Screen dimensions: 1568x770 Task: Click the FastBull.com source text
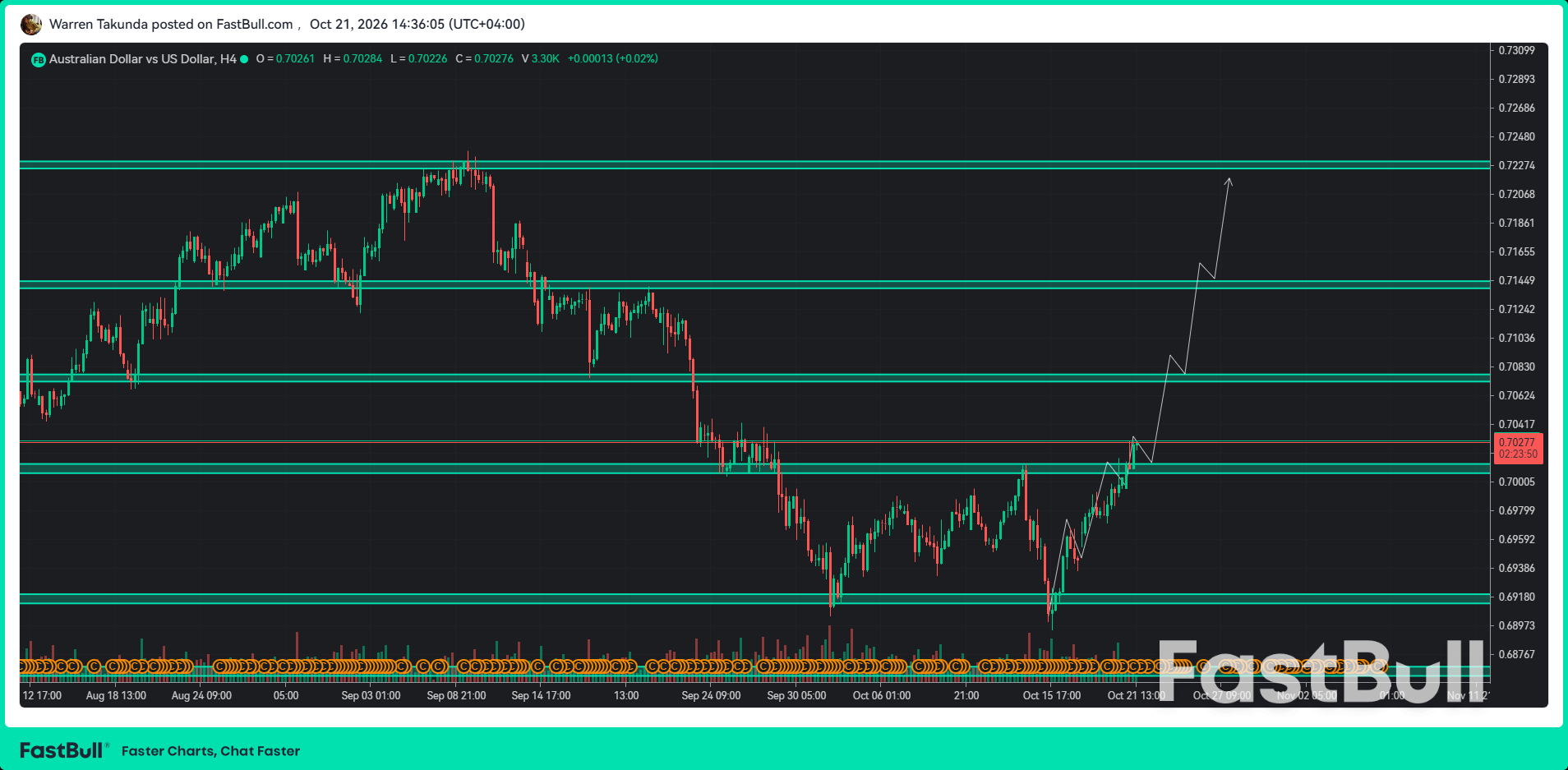click(x=255, y=24)
